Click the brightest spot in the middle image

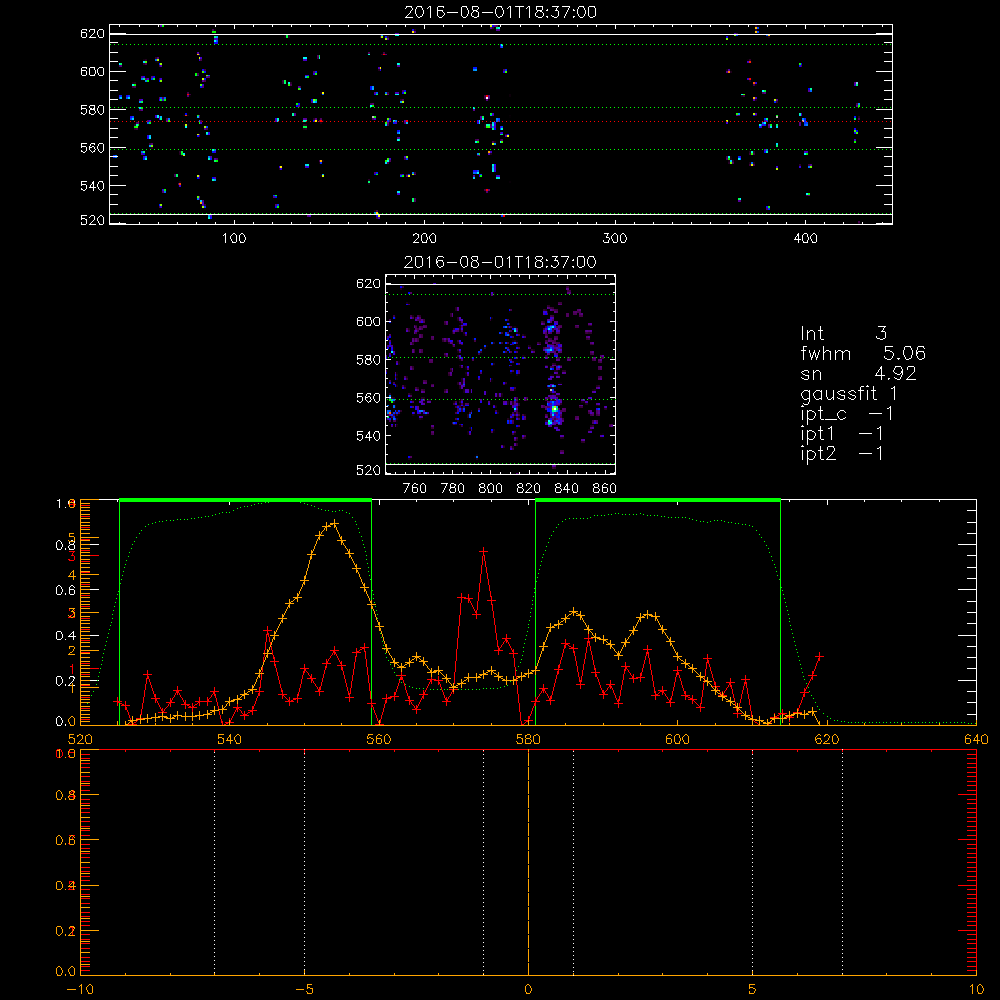(x=554, y=408)
